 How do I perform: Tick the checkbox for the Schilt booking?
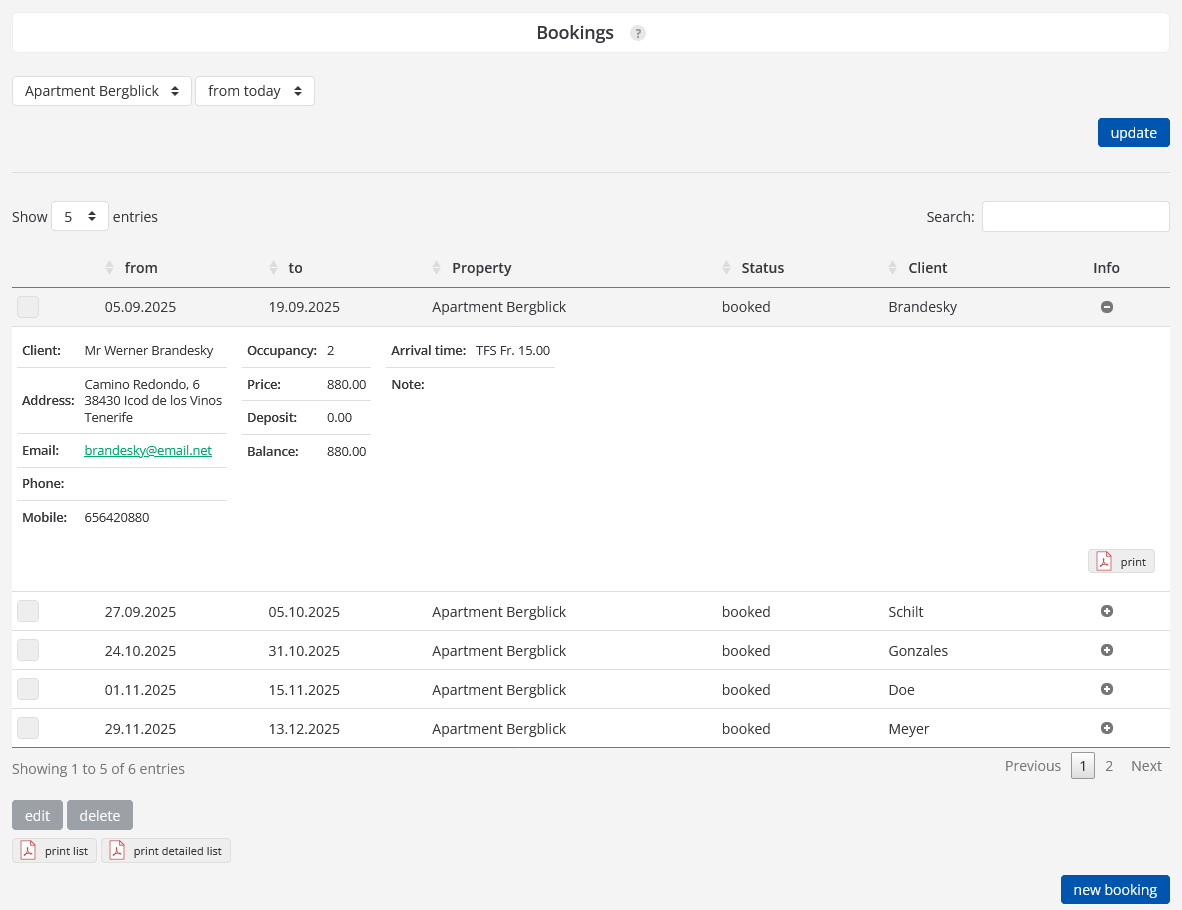tap(28, 611)
